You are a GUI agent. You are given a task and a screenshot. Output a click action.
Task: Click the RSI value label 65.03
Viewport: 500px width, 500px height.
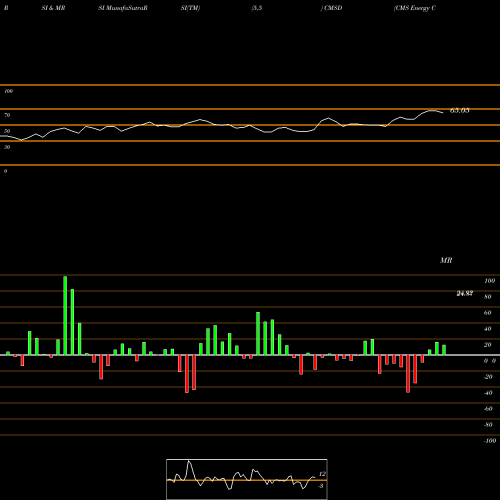(460, 110)
